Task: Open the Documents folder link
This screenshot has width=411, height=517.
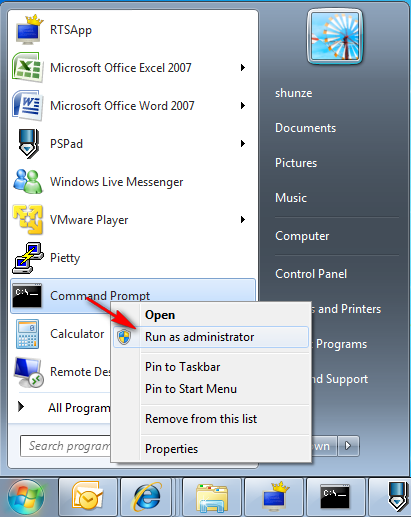Action: 305,128
